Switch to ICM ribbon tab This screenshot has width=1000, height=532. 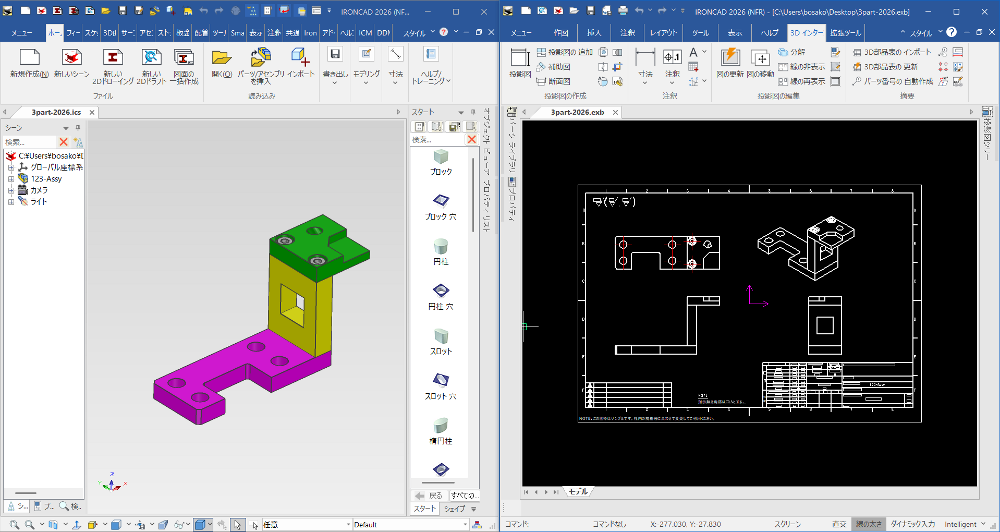point(366,33)
